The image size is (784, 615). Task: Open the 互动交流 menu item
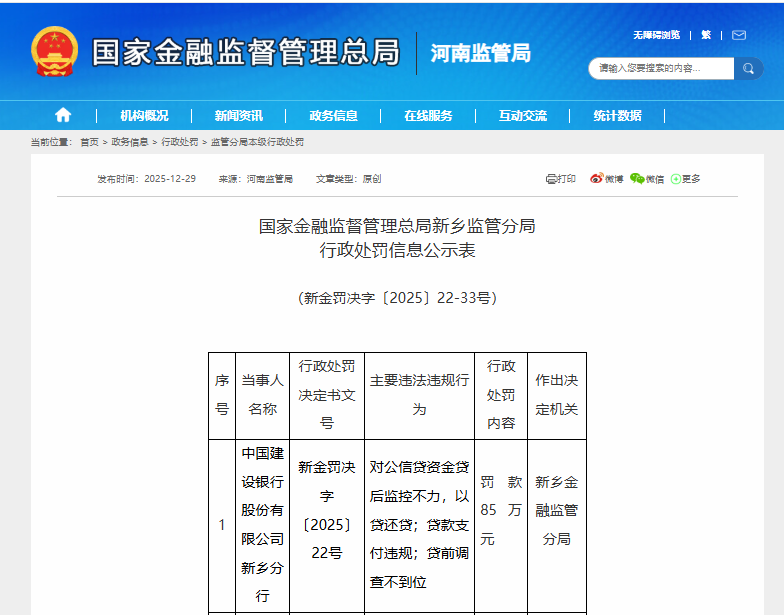pyautogui.click(x=523, y=116)
